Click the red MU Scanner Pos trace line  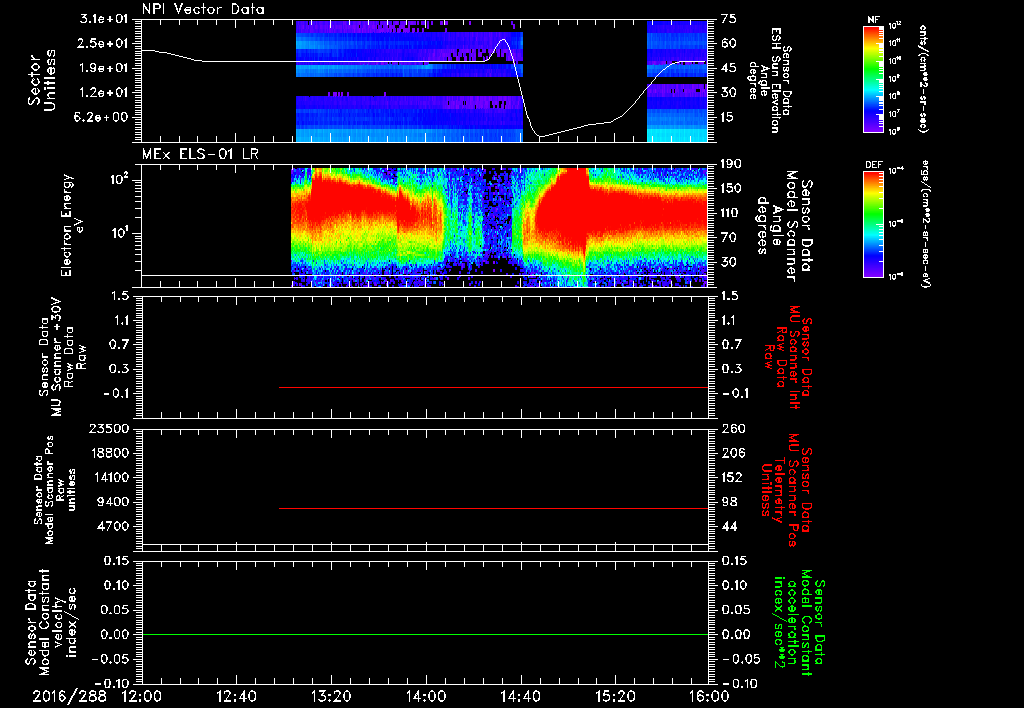(x=493, y=508)
